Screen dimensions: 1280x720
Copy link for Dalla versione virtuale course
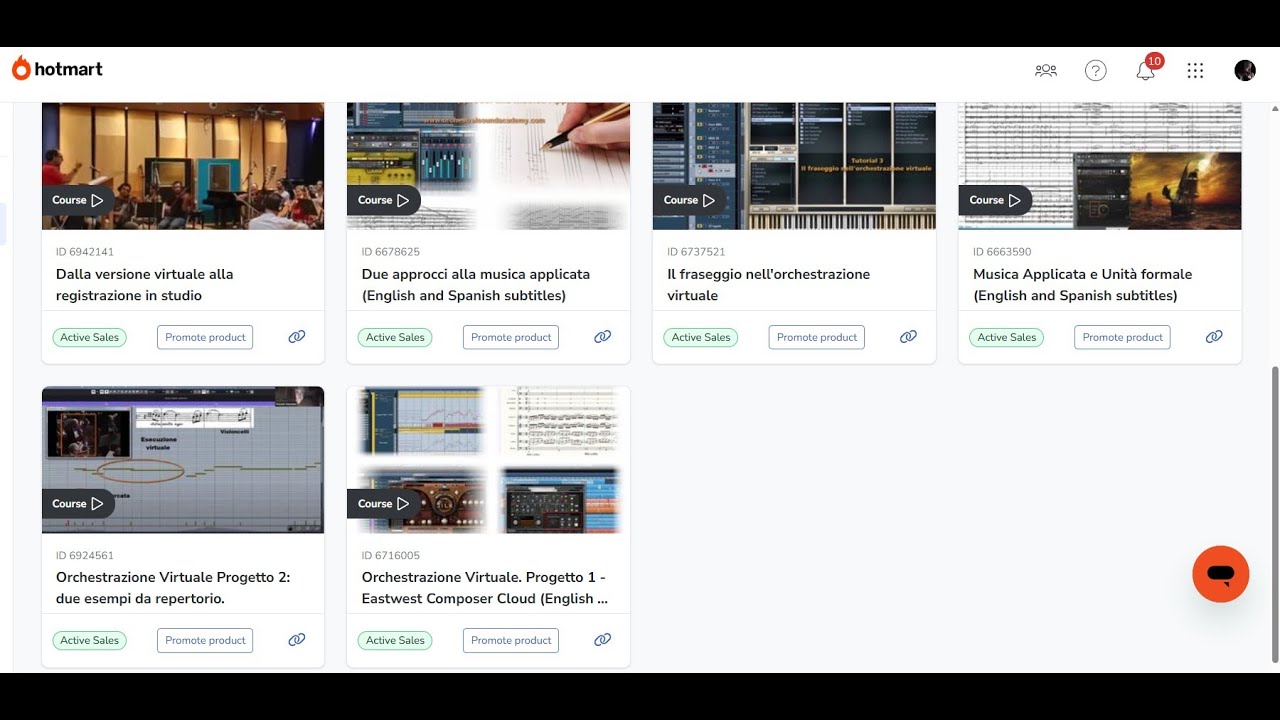click(x=297, y=337)
